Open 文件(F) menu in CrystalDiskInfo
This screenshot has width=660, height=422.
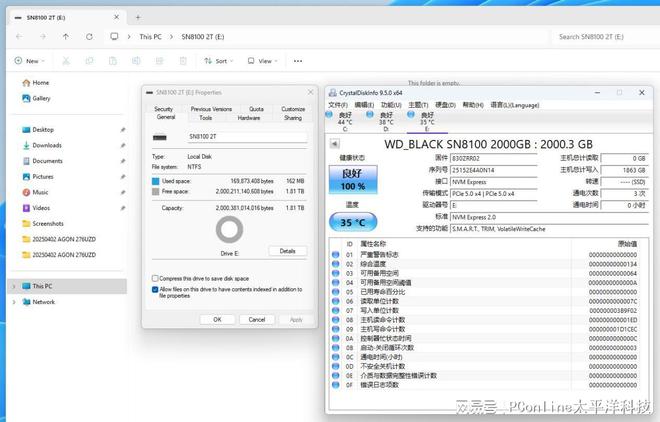coord(338,105)
